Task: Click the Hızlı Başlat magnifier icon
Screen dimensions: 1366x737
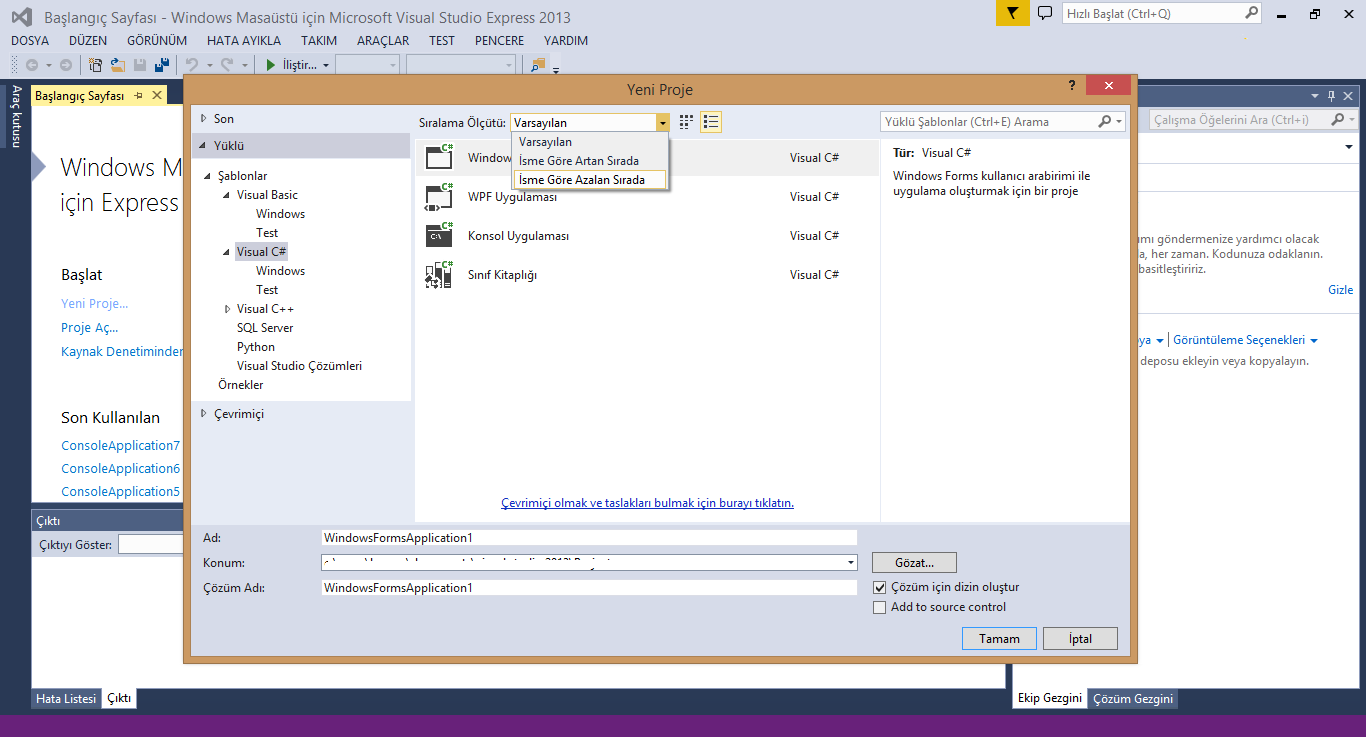Action: coord(1252,13)
